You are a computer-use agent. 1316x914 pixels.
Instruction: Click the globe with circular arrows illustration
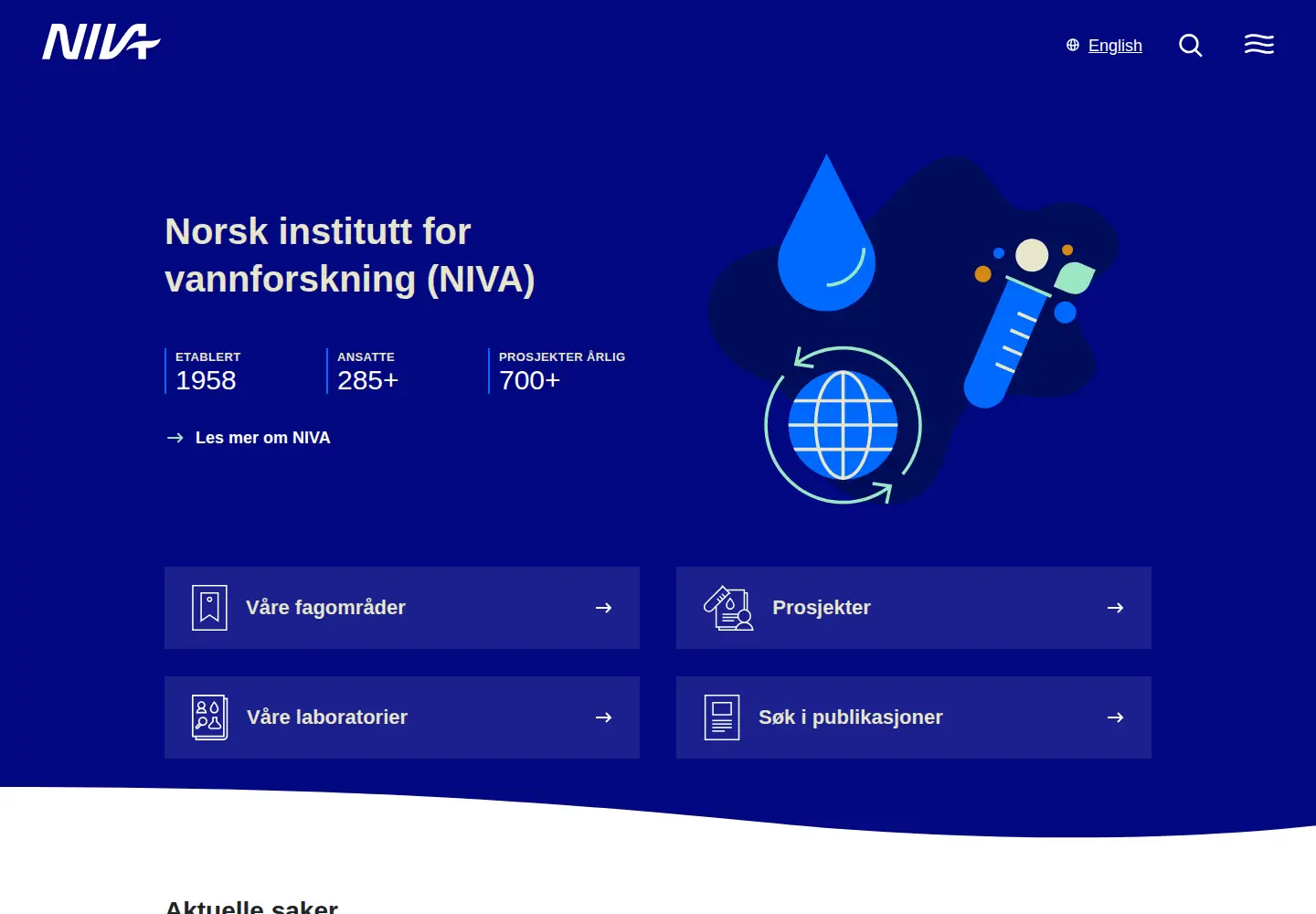pos(843,425)
